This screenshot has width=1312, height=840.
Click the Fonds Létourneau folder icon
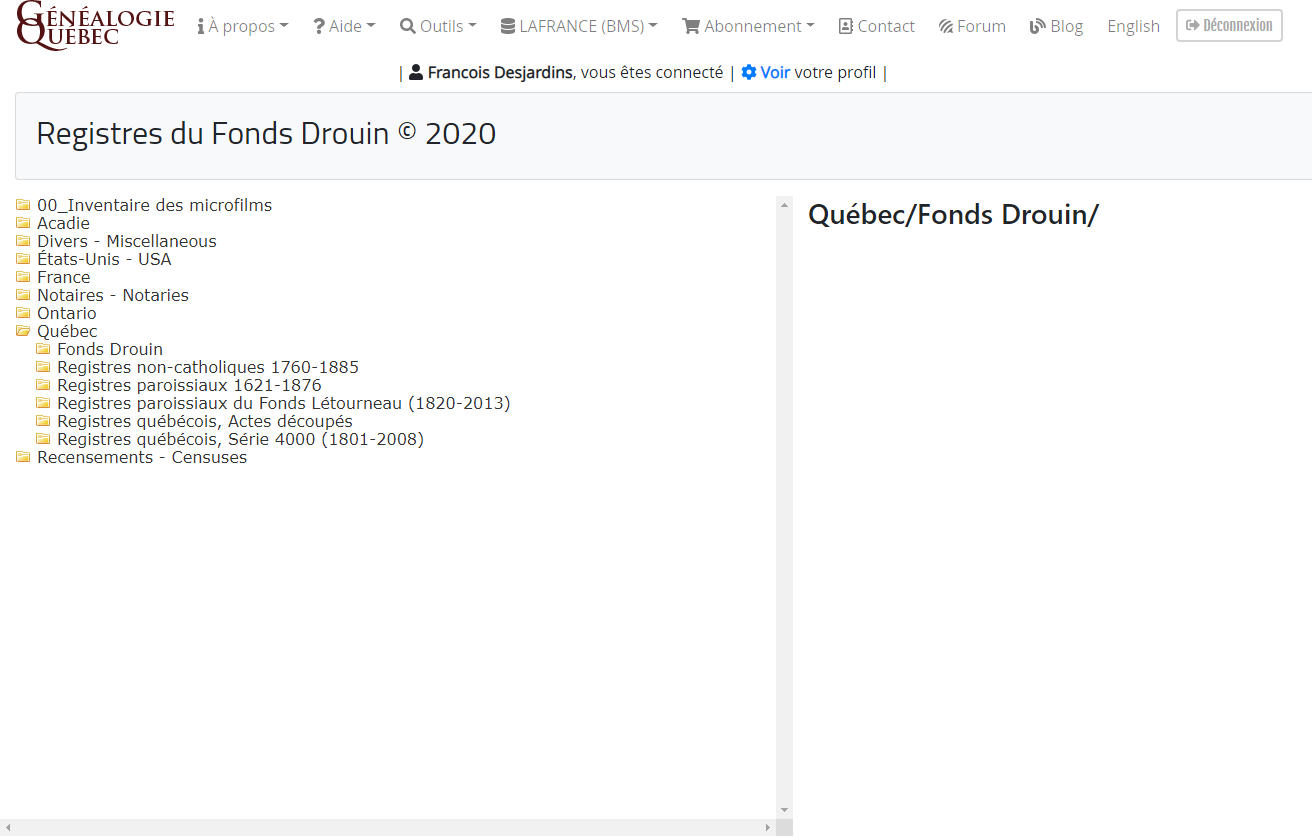[43, 403]
